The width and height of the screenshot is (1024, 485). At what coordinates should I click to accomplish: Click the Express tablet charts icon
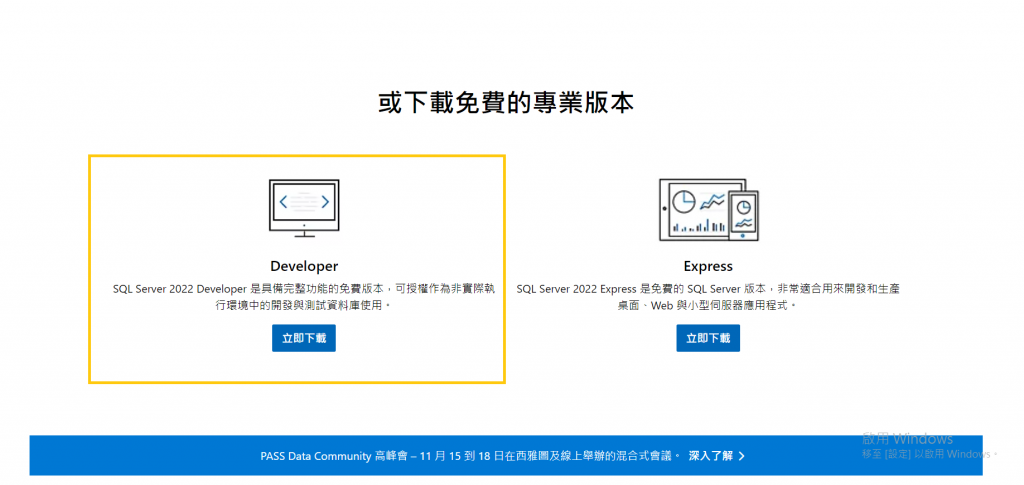(x=709, y=210)
